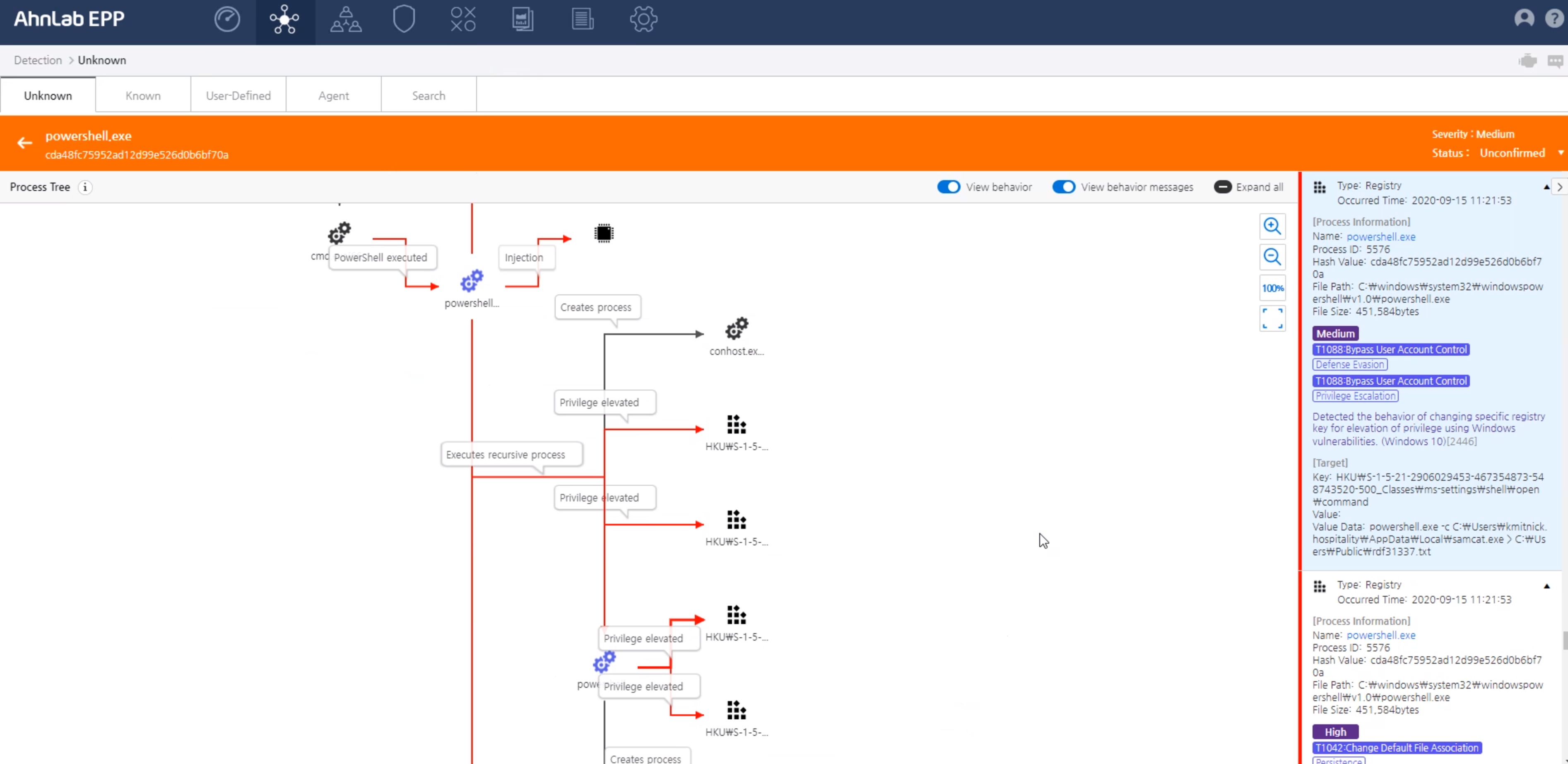Open the dashboard gauge icon in top nav
Screen dimensions: 1568x764
(x=227, y=19)
